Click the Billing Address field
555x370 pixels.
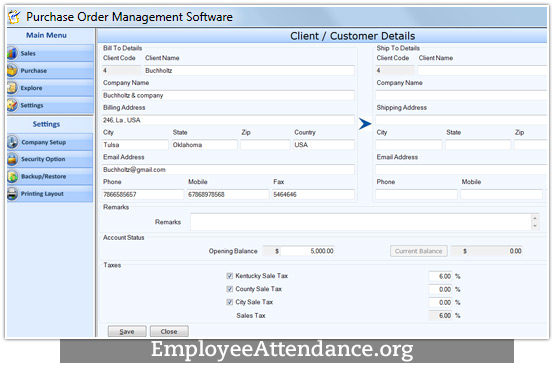coord(228,120)
